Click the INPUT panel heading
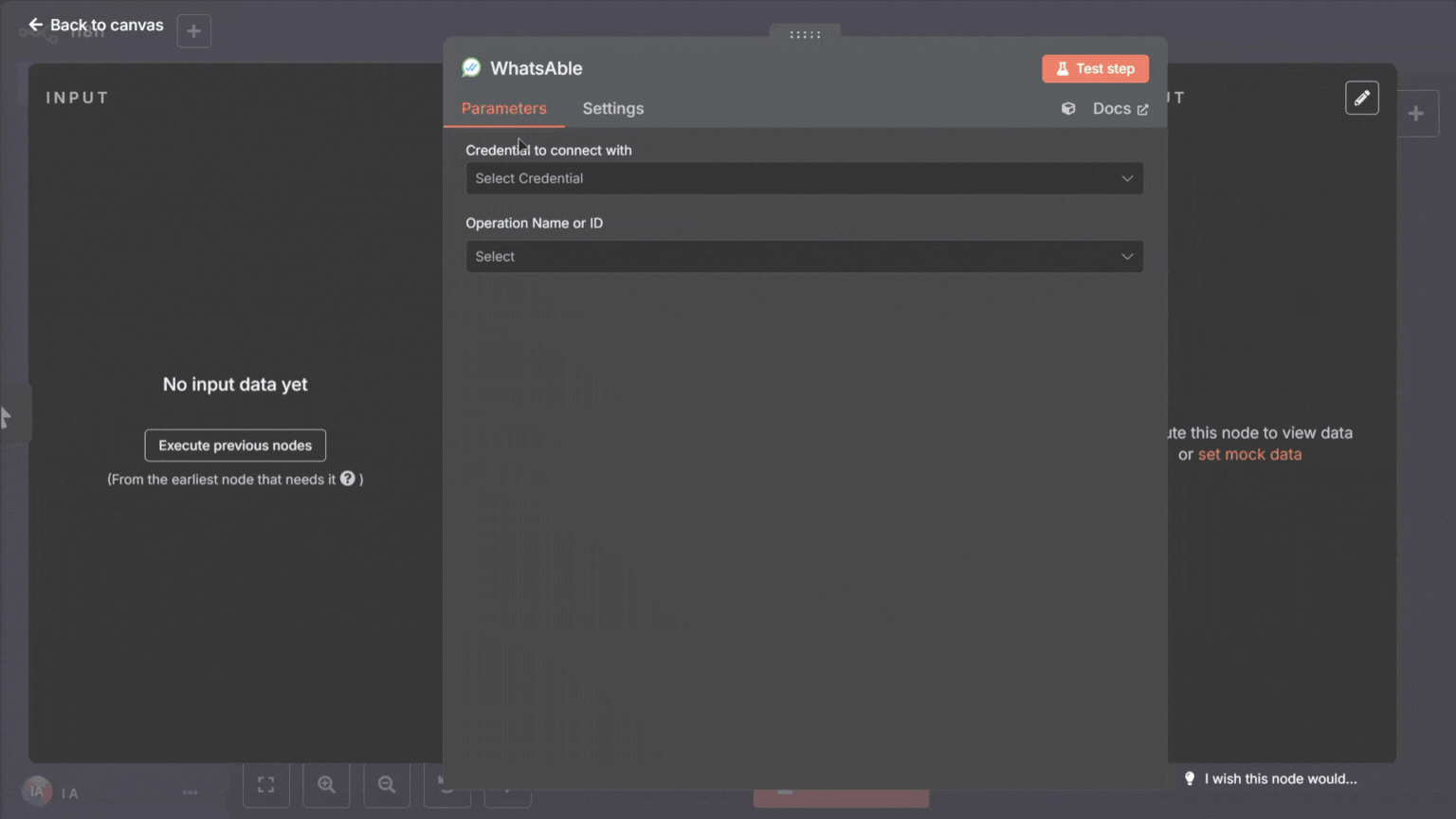 pos(78,98)
